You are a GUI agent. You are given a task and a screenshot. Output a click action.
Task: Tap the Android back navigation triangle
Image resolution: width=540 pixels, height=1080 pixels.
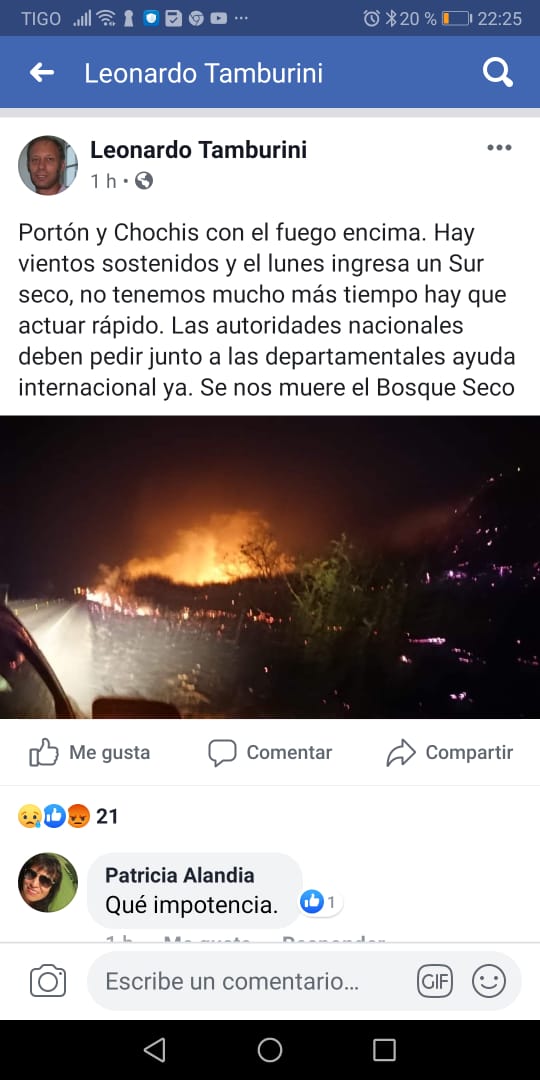coord(155,1050)
